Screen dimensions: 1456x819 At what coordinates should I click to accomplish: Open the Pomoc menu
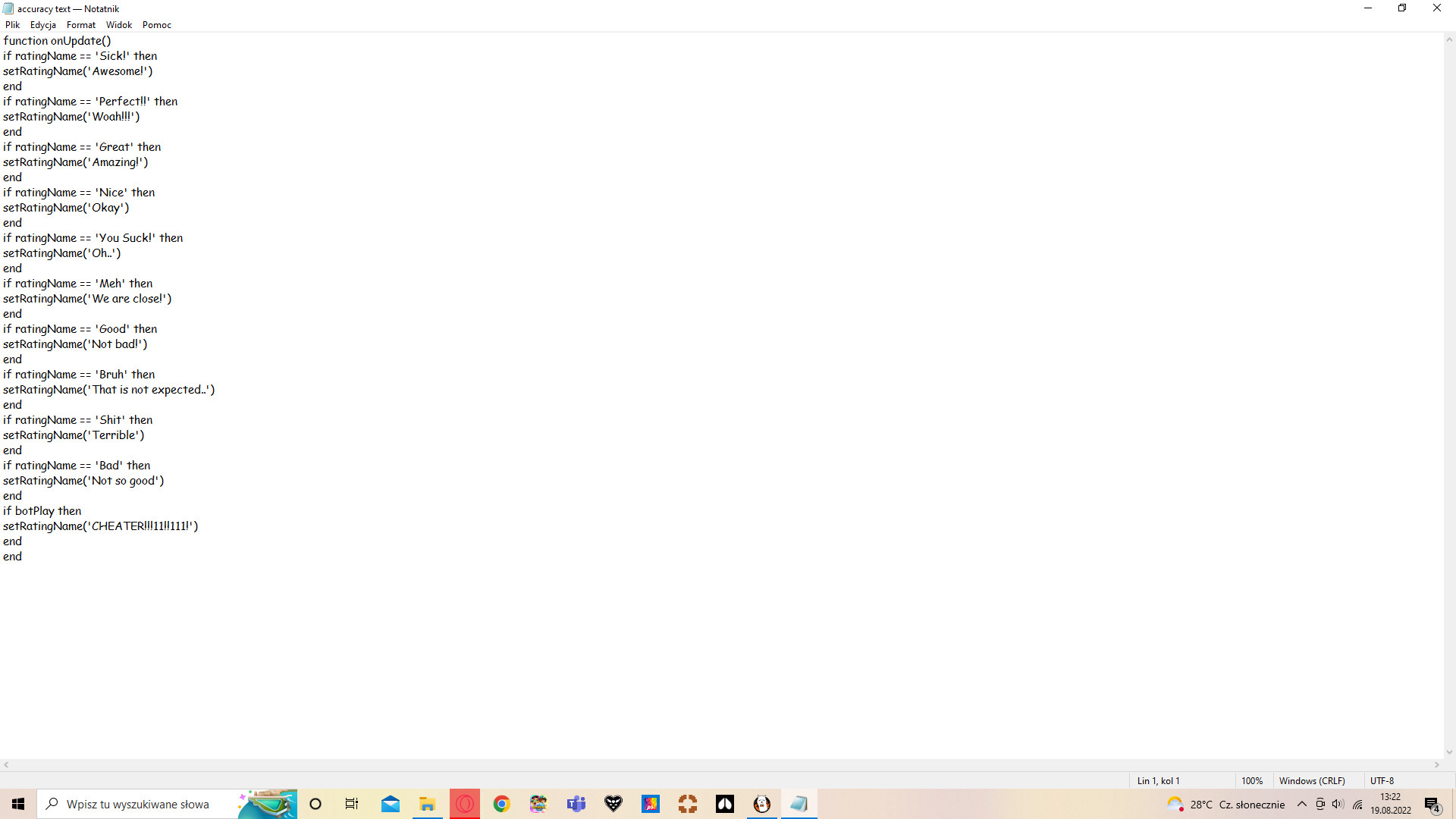157,25
